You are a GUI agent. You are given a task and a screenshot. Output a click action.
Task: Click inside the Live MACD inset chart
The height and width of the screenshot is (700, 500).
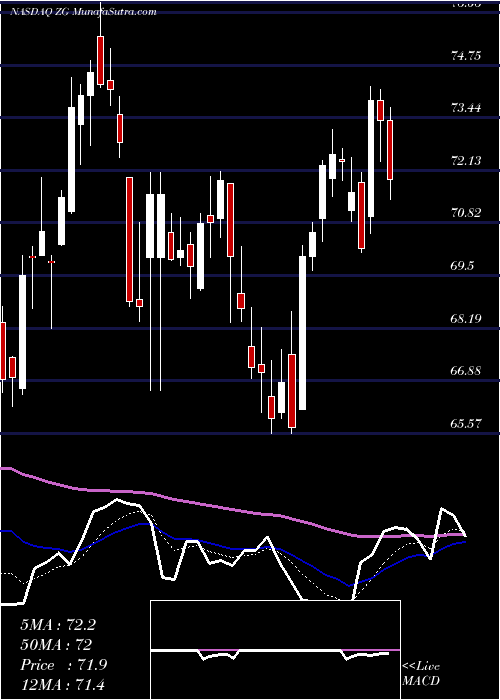tap(275, 650)
